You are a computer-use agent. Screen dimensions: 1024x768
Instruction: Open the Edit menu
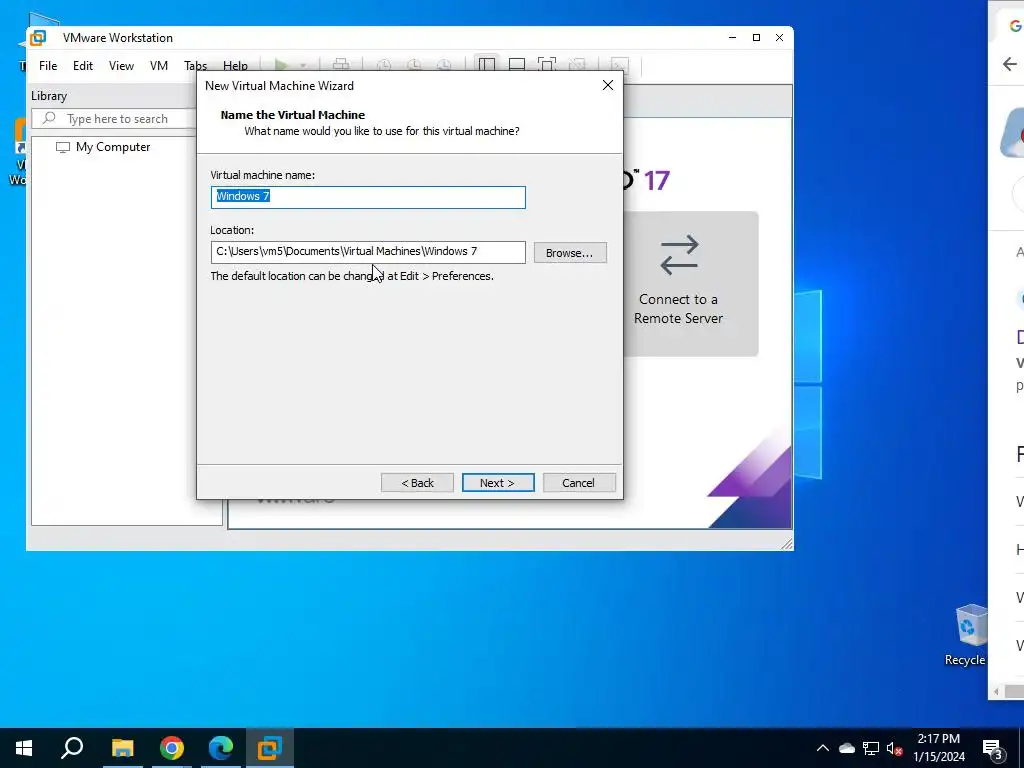click(x=83, y=65)
